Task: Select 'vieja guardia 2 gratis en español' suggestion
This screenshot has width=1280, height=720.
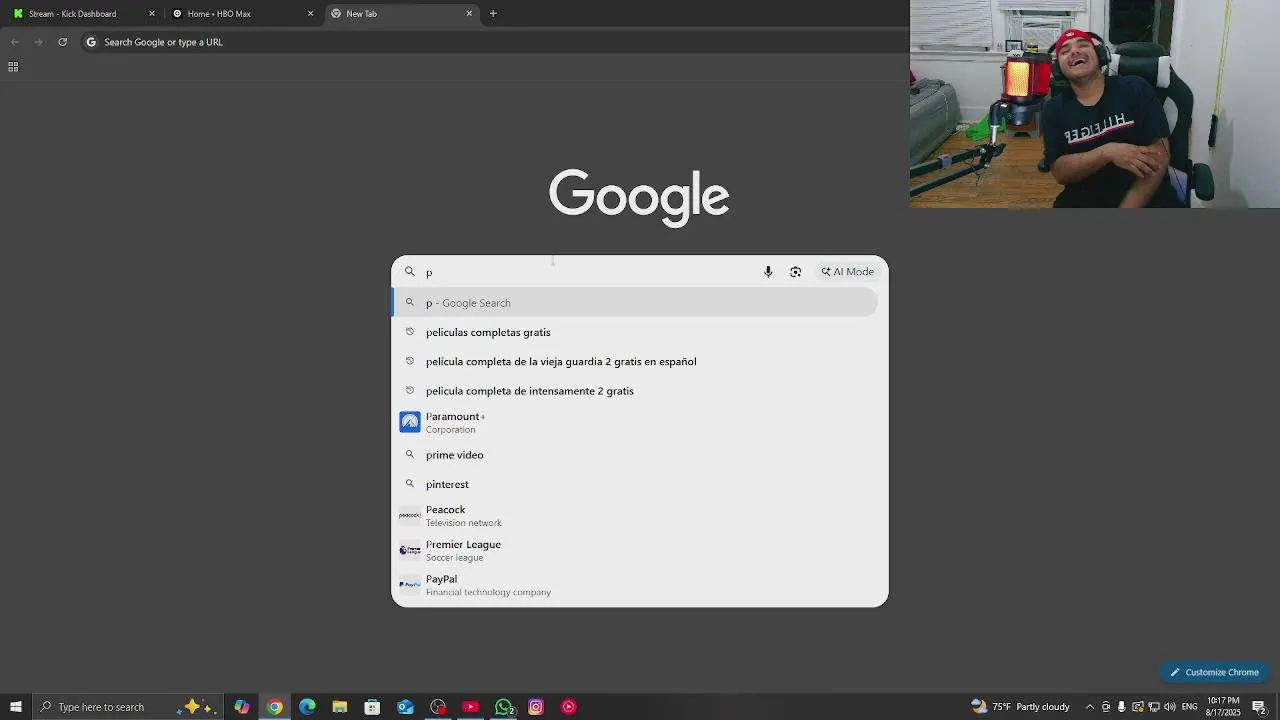Action: (x=634, y=361)
